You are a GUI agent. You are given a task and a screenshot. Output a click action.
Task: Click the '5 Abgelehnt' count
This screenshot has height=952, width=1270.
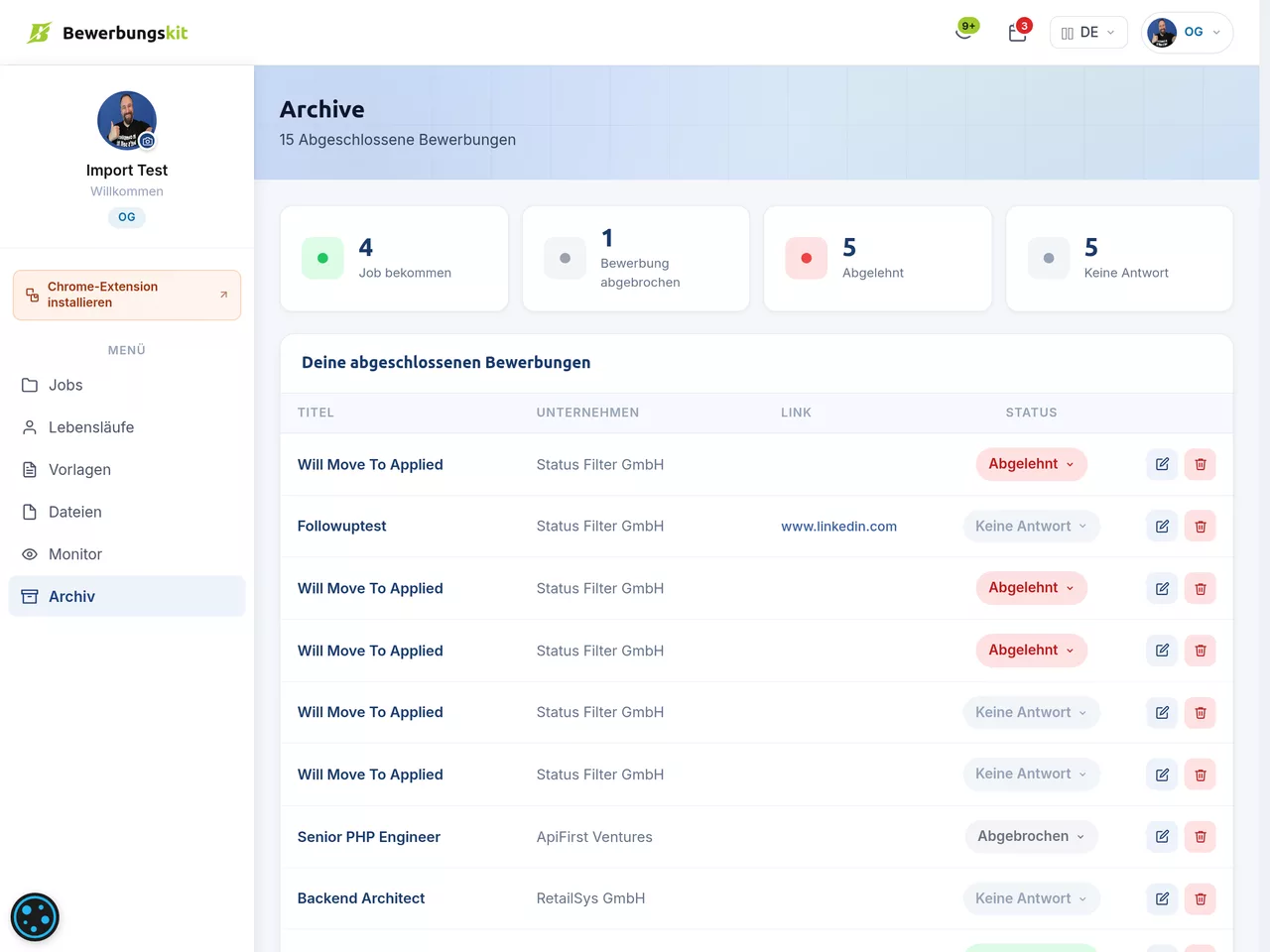click(849, 247)
